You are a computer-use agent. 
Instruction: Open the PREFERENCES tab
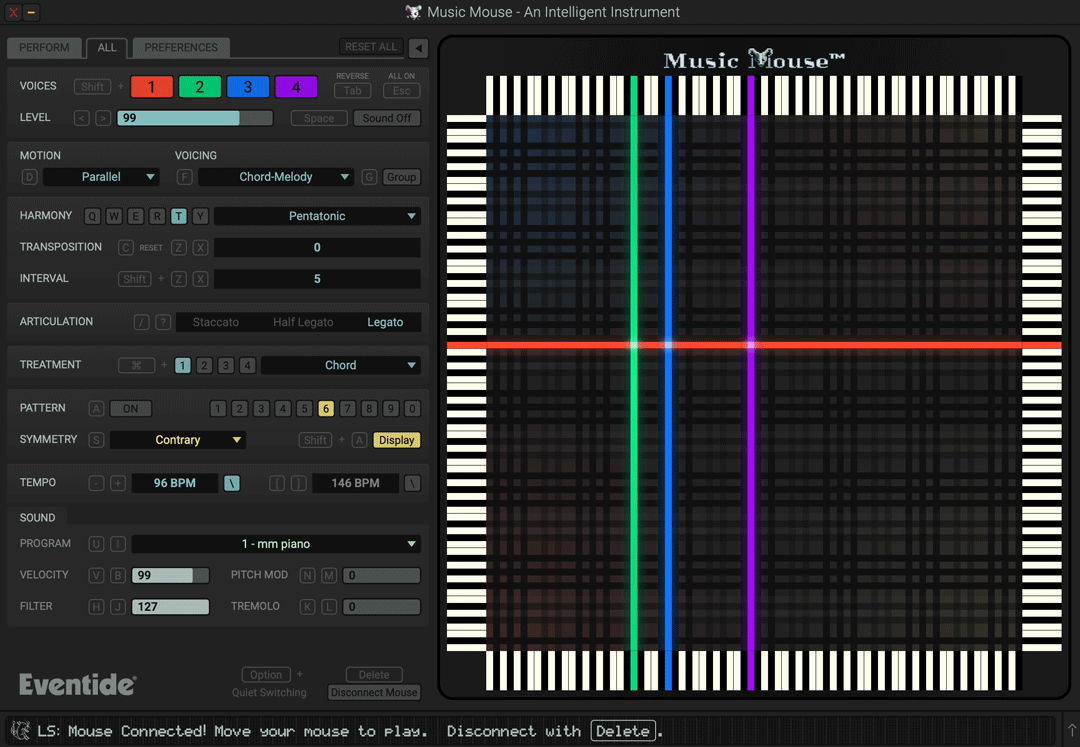181,48
